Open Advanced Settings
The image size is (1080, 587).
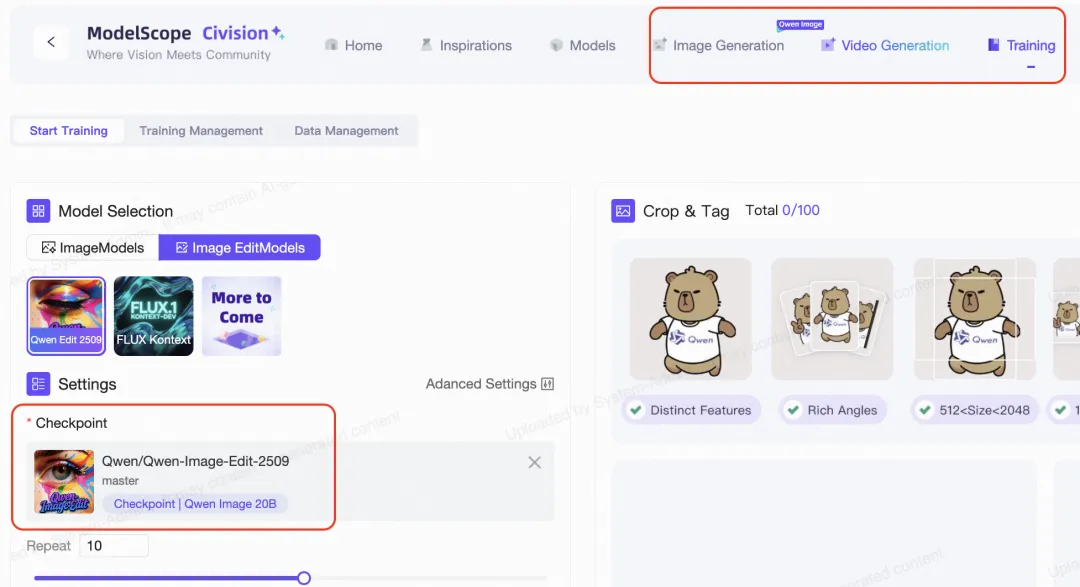pos(490,384)
